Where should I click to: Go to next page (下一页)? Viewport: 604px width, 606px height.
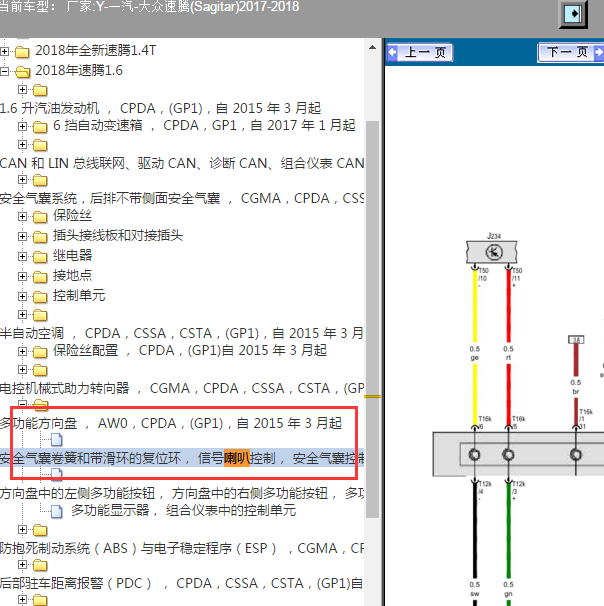571,53
